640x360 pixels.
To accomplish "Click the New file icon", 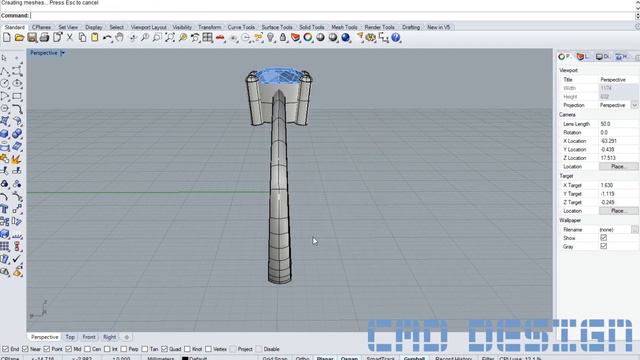I will coord(7,38).
